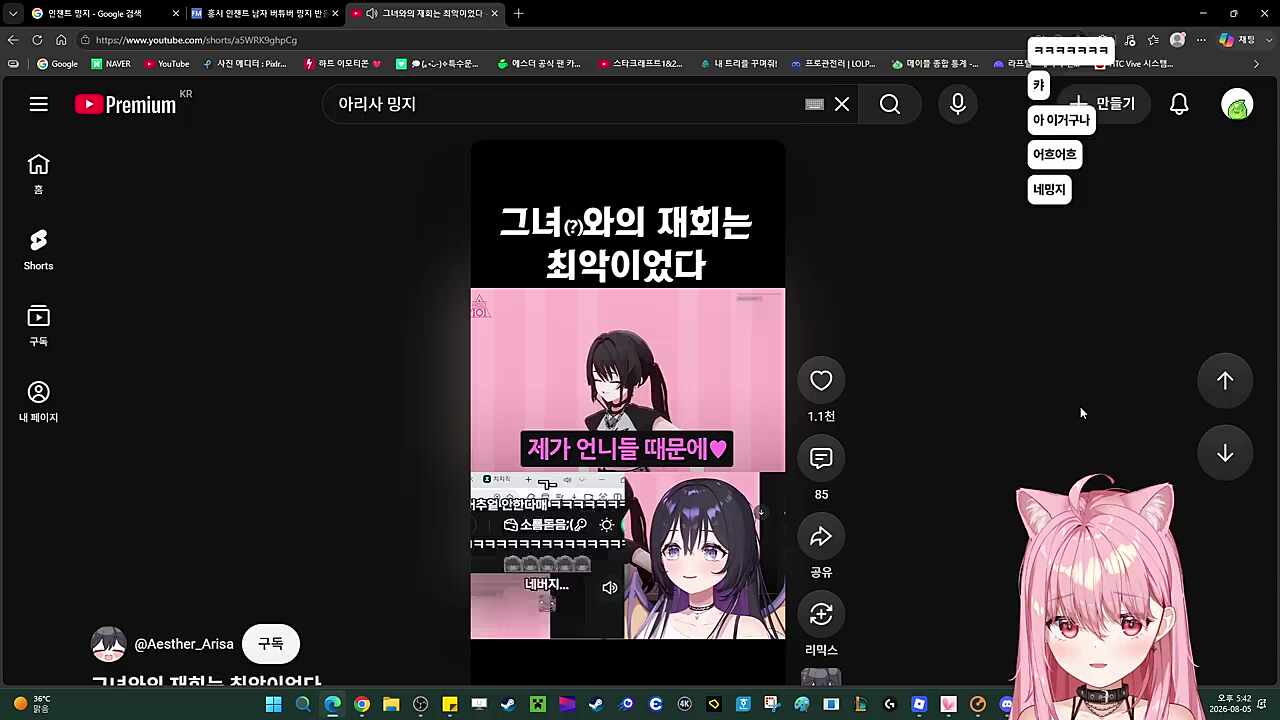
Task: Open Windows taskbar search
Action: tap(303, 704)
